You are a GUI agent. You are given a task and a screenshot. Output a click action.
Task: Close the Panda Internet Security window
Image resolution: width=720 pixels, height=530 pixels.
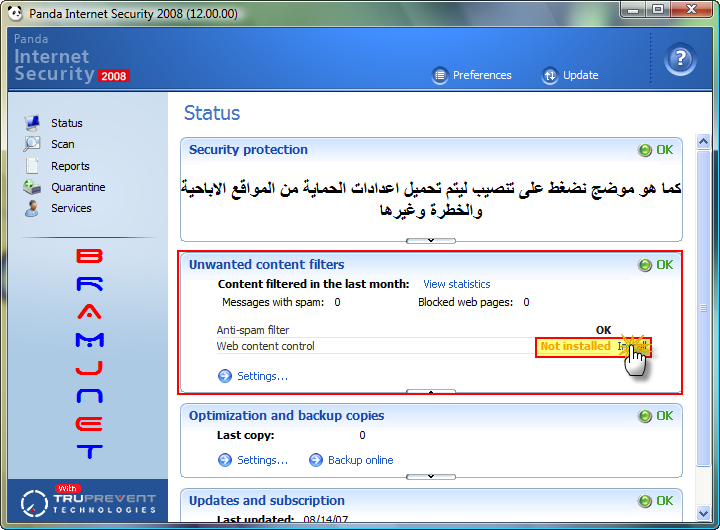(692, 9)
